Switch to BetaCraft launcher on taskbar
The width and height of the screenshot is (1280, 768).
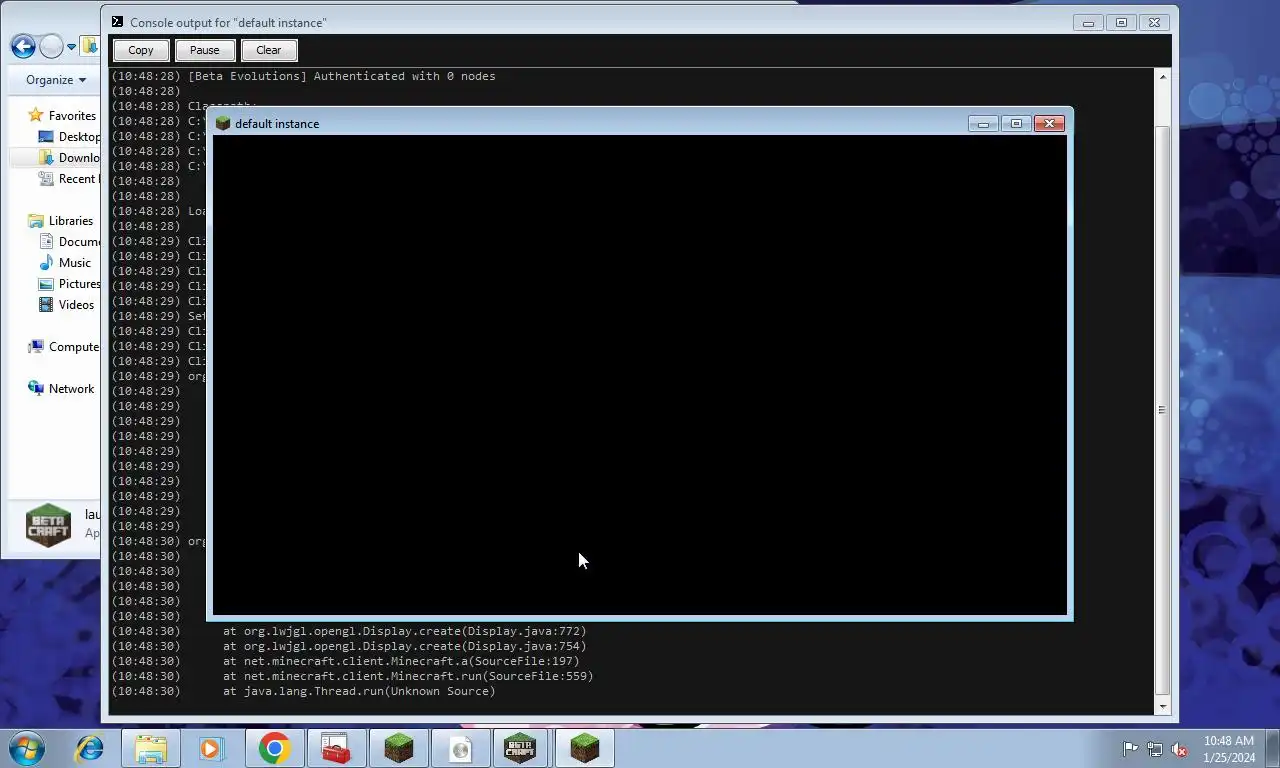click(x=520, y=748)
